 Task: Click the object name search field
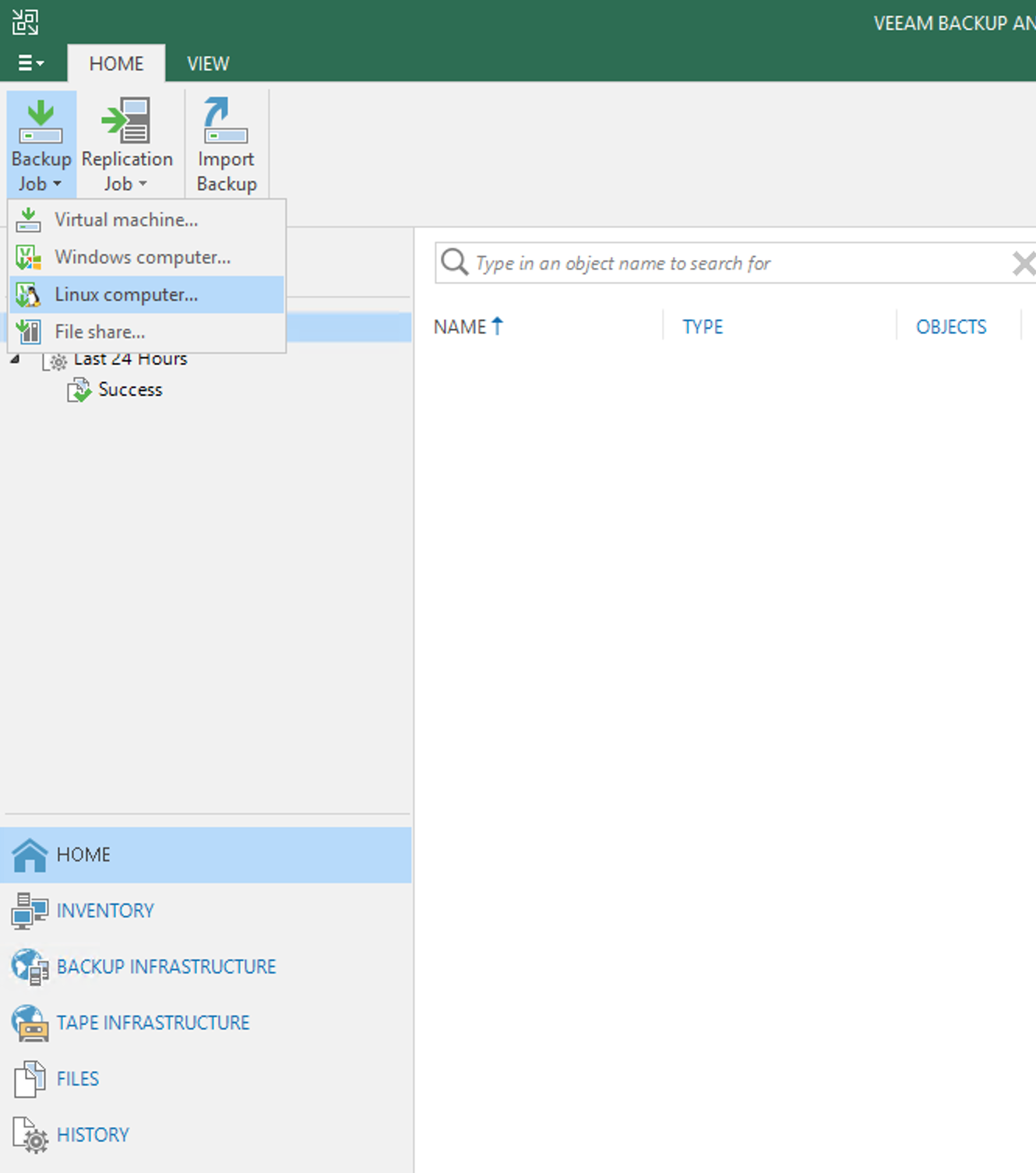tap(736, 263)
